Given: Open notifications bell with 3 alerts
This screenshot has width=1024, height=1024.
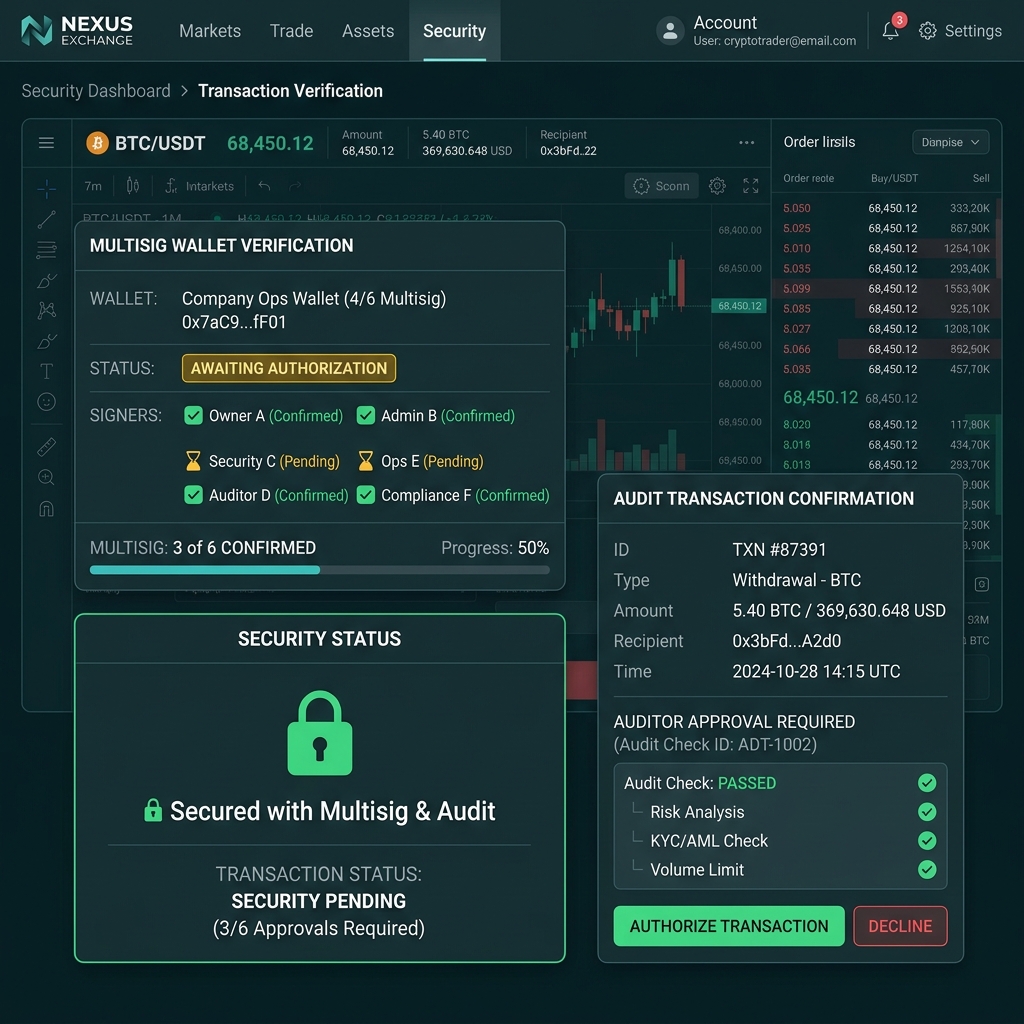Looking at the screenshot, I should [x=891, y=29].
